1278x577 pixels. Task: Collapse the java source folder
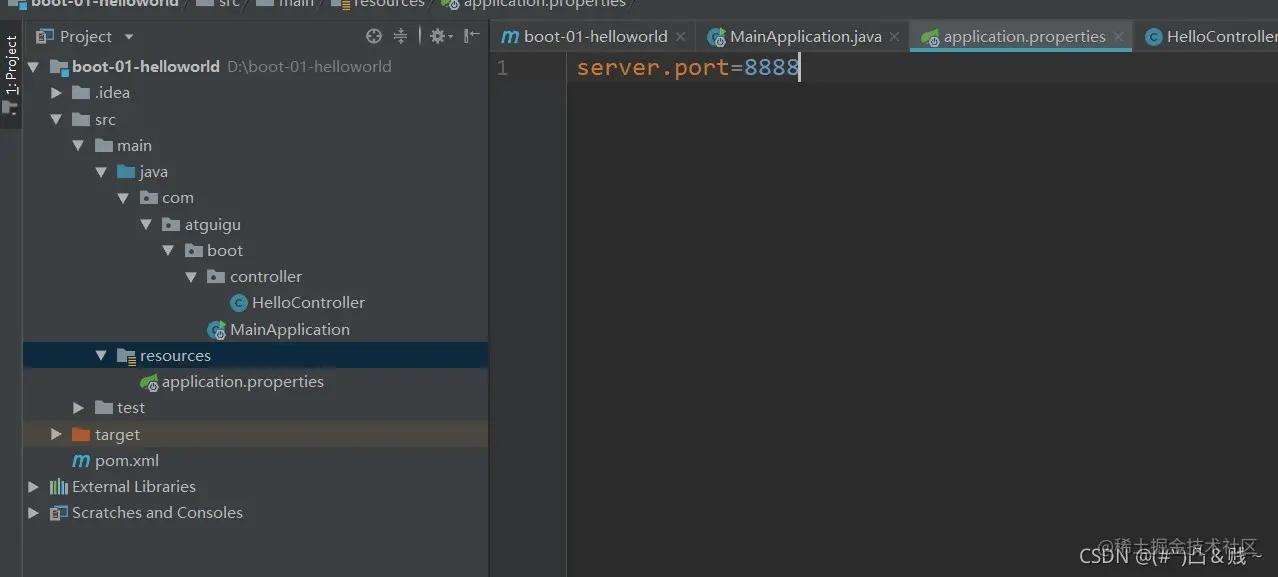click(x=101, y=172)
